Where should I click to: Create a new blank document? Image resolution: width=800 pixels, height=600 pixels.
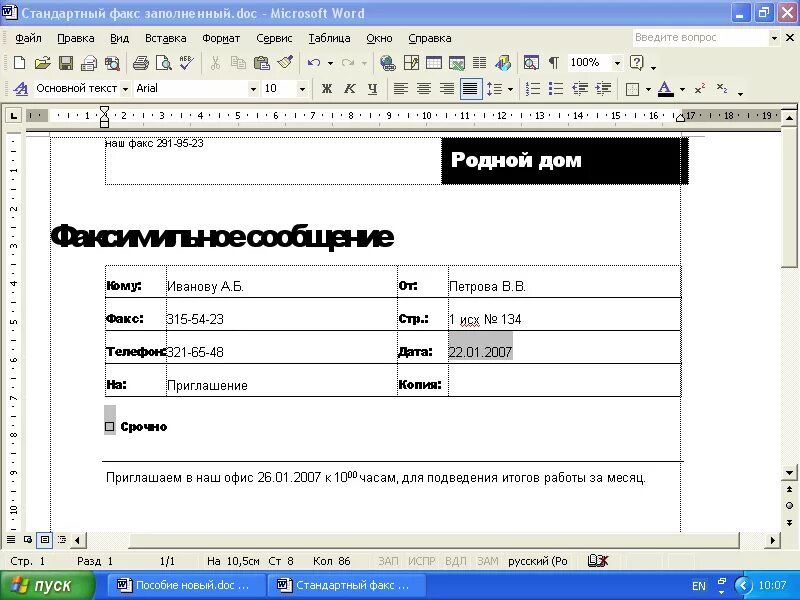(x=19, y=63)
